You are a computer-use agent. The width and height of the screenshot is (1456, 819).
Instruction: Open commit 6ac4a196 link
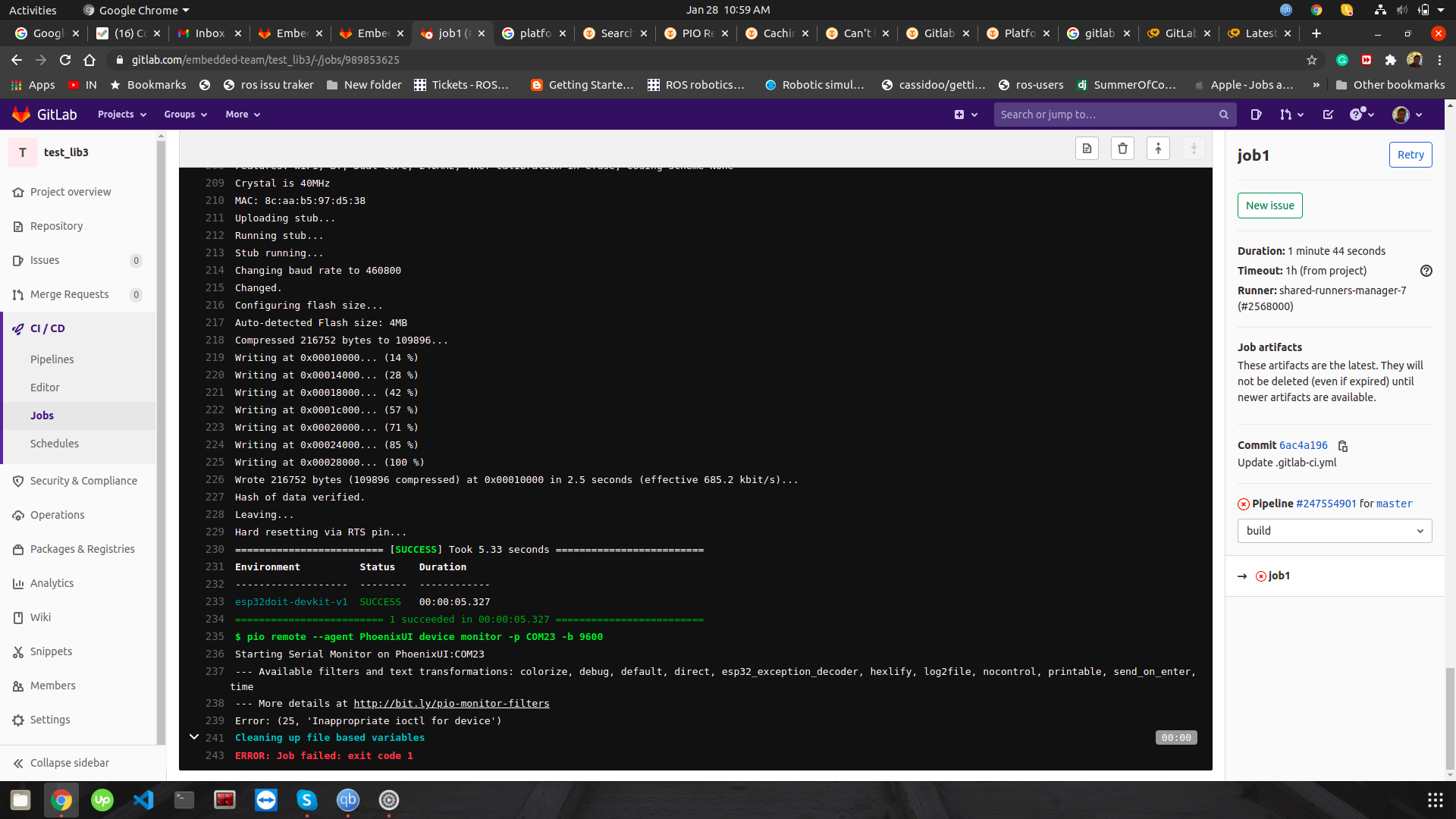[x=1303, y=446]
